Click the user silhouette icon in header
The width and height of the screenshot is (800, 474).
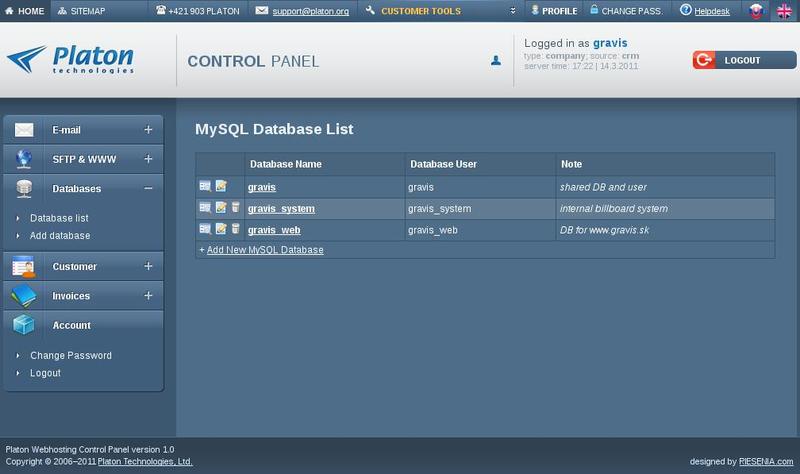[x=496, y=61]
